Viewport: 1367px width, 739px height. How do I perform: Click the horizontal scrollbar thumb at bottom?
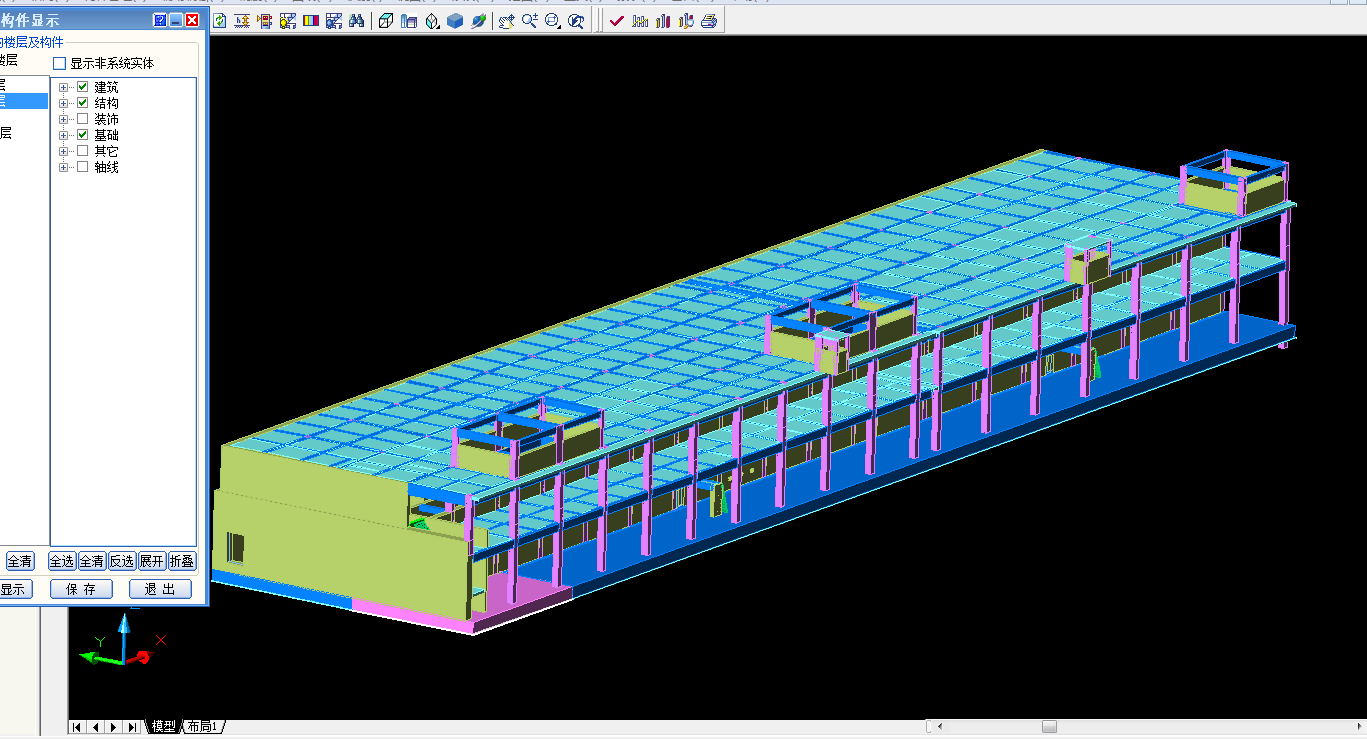click(1049, 727)
